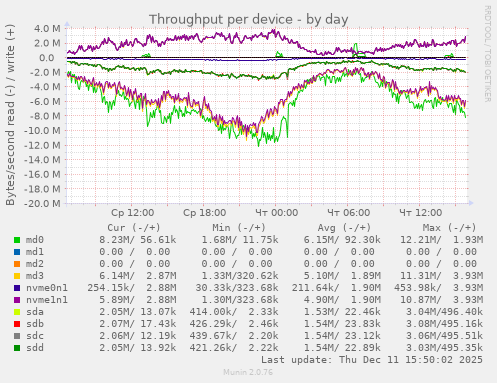Click the 'Avg (-/+)' column header
This screenshot has height=383, width=497.
(344, 228)
